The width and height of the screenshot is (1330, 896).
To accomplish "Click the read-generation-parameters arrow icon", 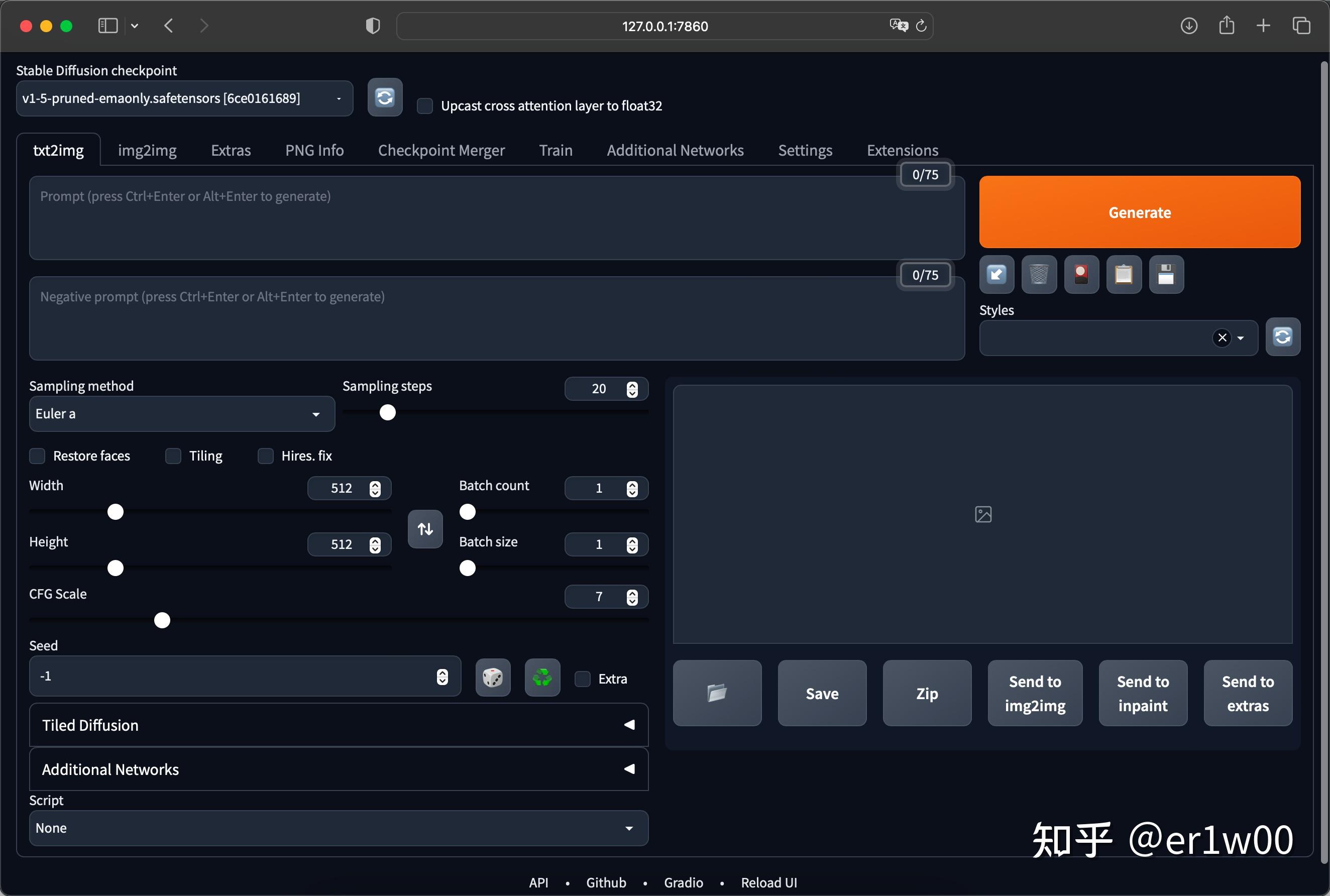I will pyautogui.click(x=996, y=275).
